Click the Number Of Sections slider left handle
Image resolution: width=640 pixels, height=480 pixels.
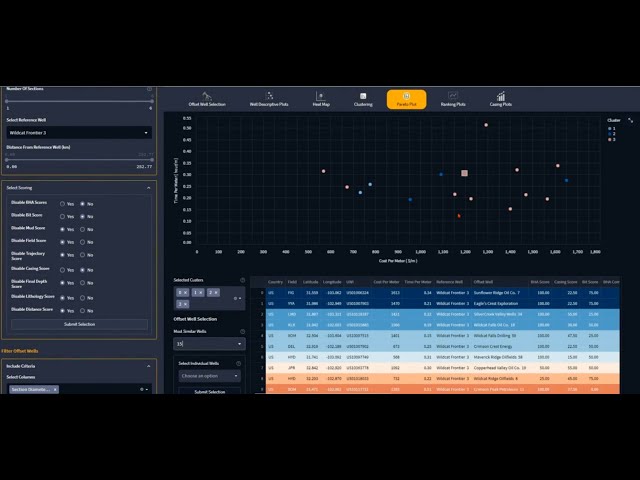[x=7, y=101]
